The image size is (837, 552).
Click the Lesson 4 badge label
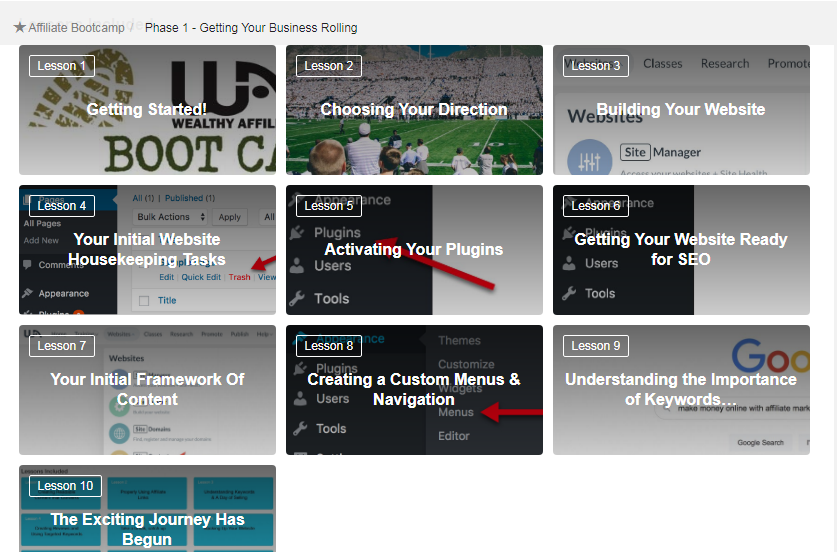pos(62,206)
